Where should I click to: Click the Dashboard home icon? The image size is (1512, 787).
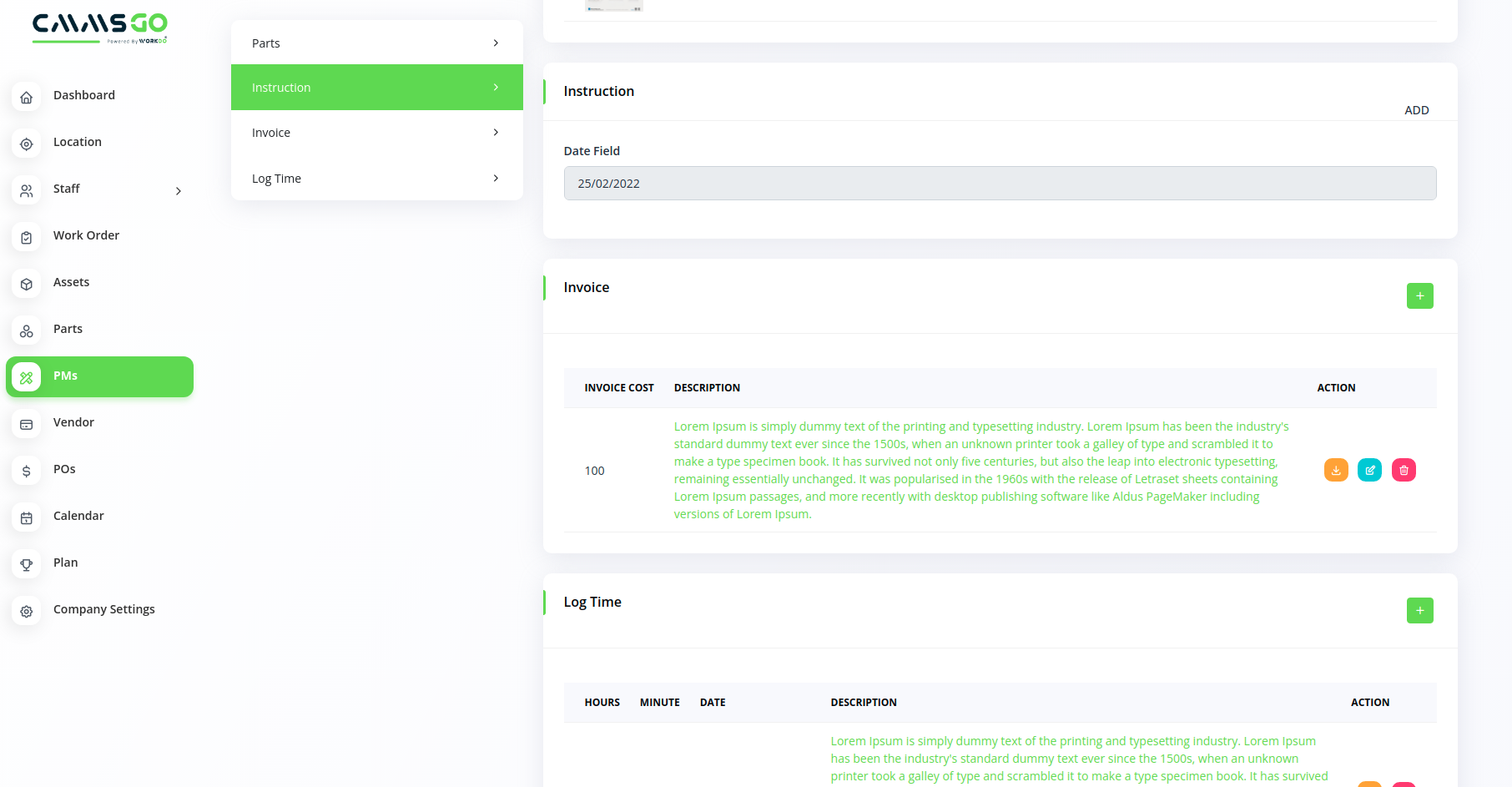tap(27, 97)
